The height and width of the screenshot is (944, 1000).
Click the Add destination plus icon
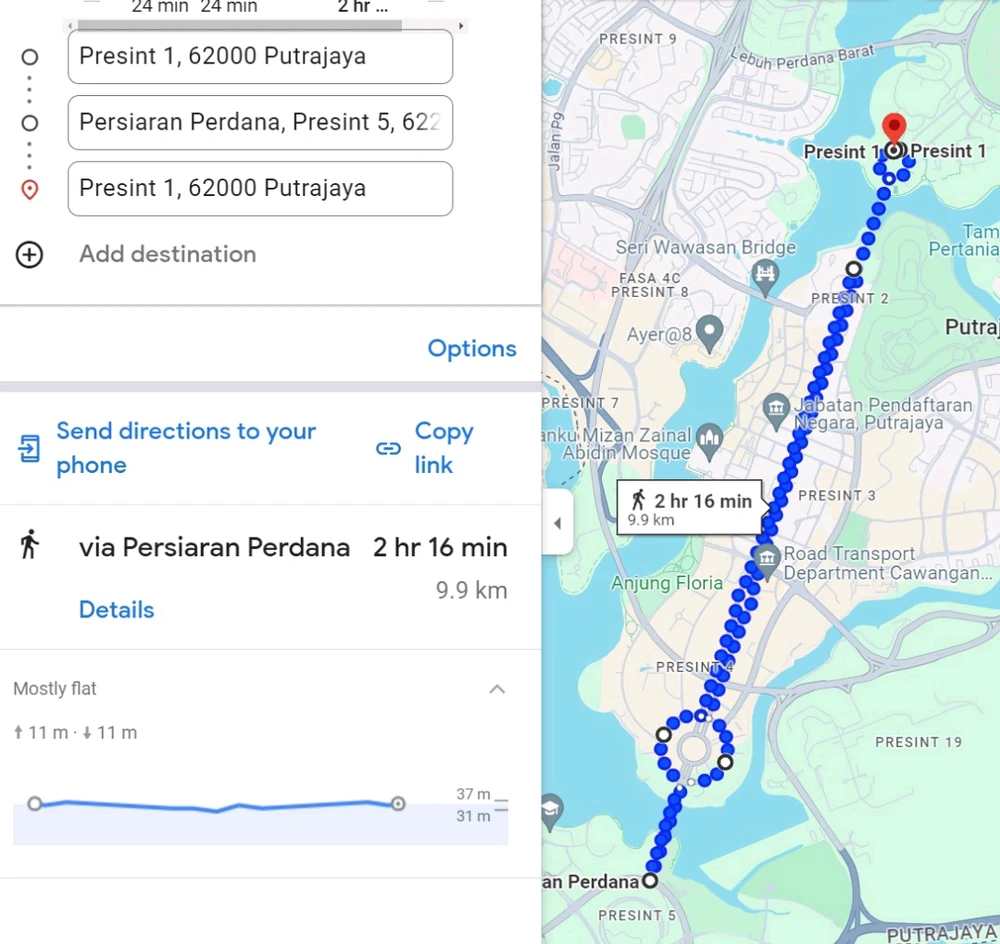29,254
